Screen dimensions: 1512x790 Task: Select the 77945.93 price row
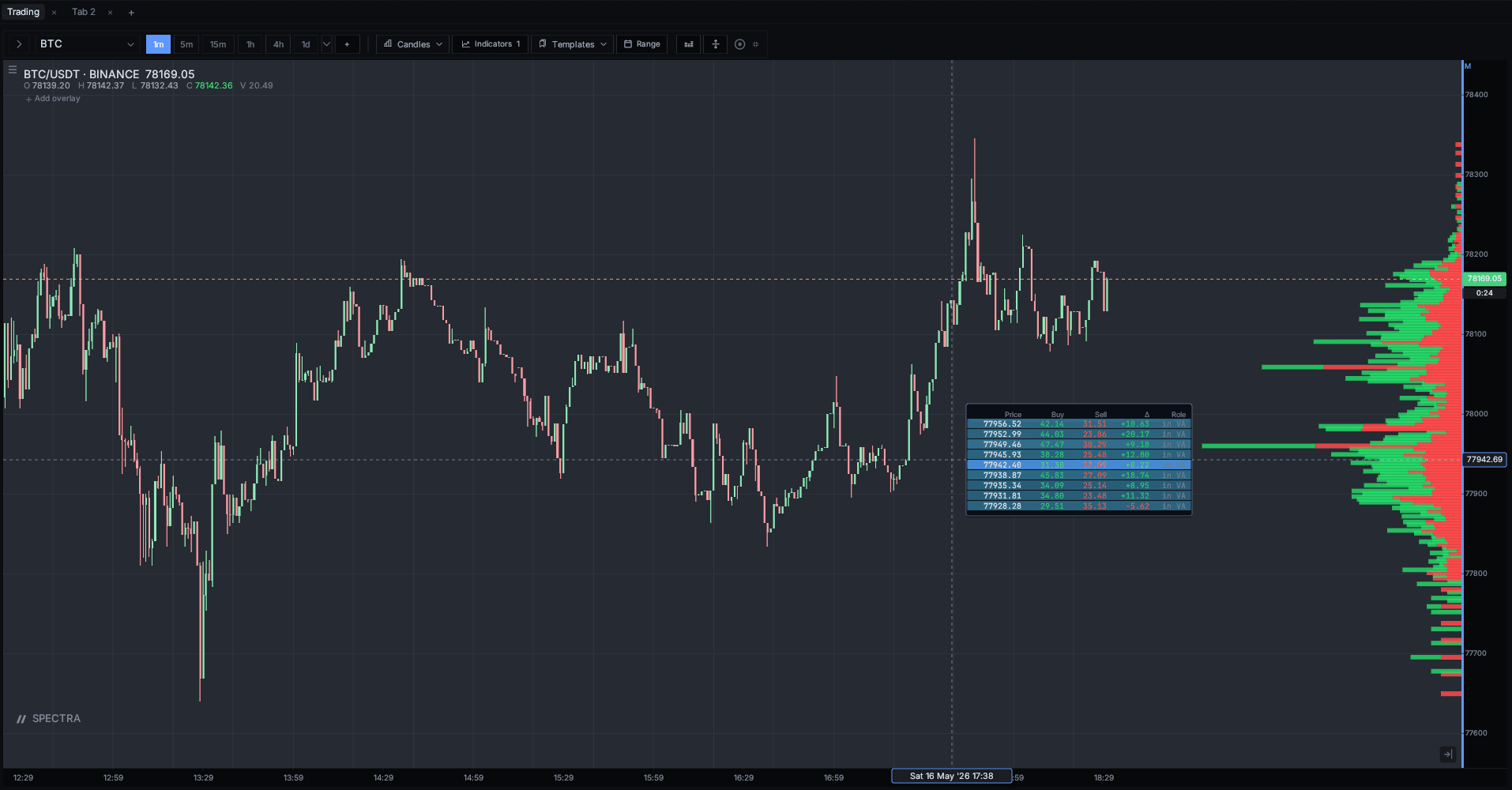(x=1078, y=455)
